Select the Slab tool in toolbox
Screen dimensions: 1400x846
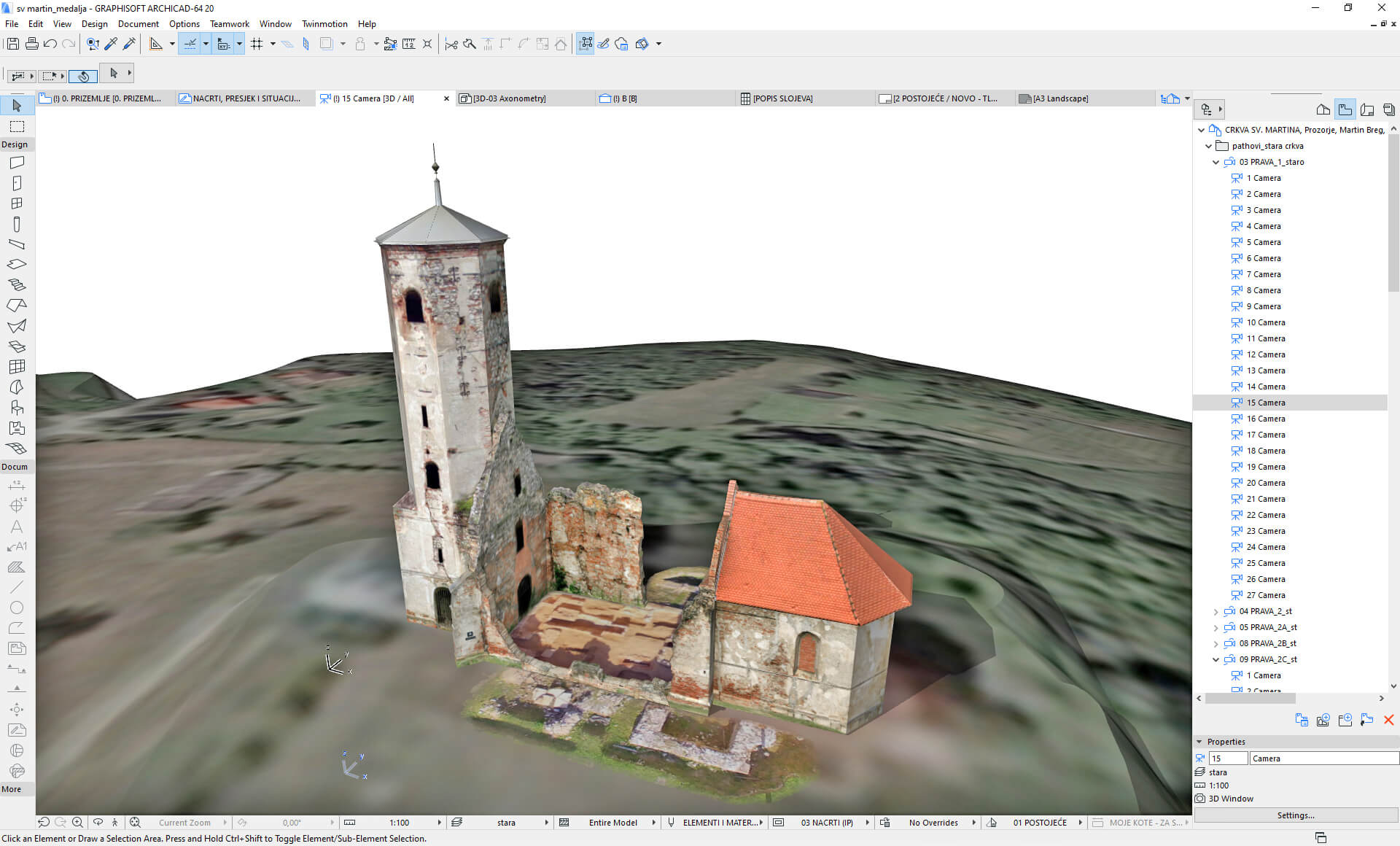point(17,265)
